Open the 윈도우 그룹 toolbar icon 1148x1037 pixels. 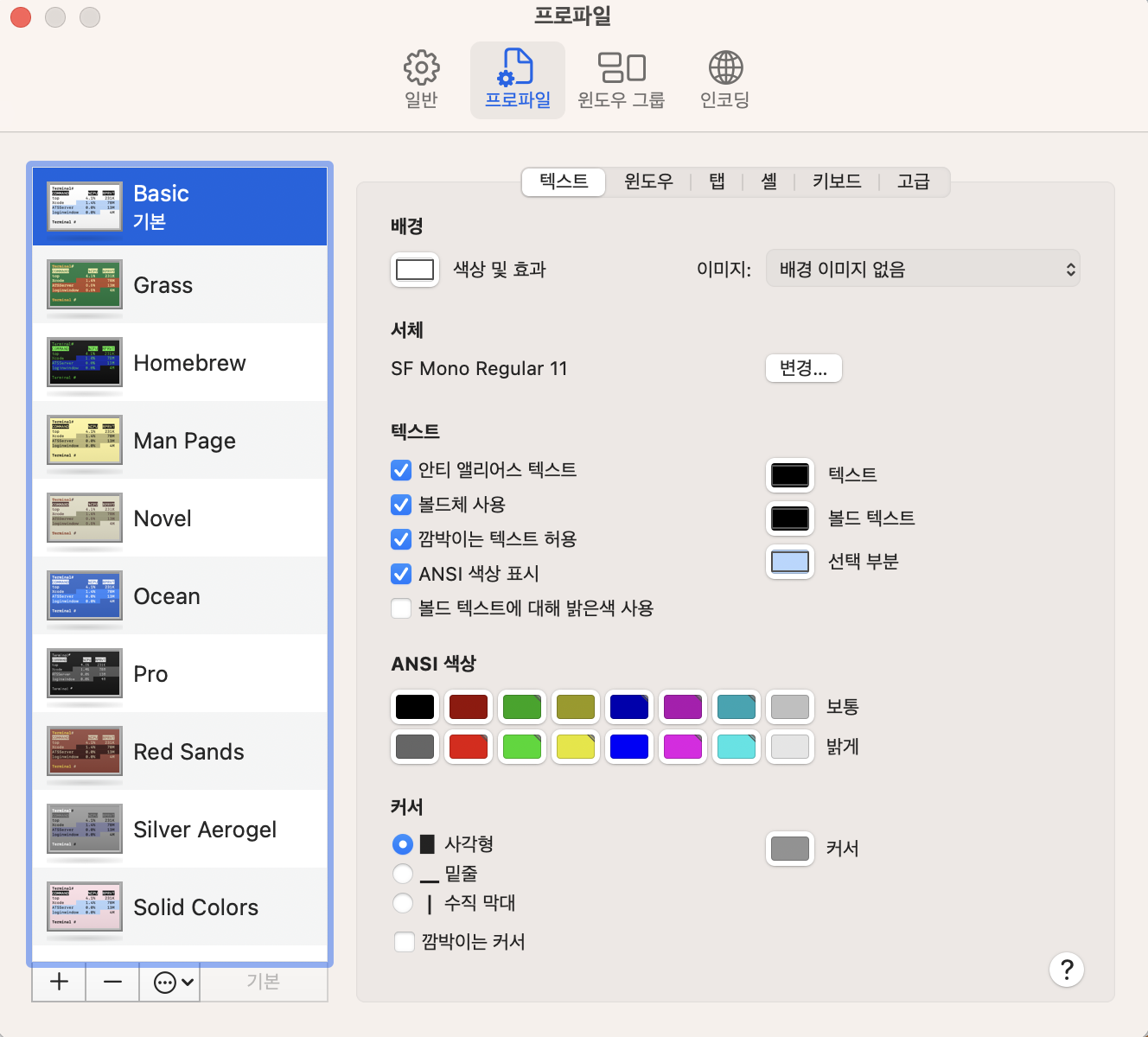621,80
